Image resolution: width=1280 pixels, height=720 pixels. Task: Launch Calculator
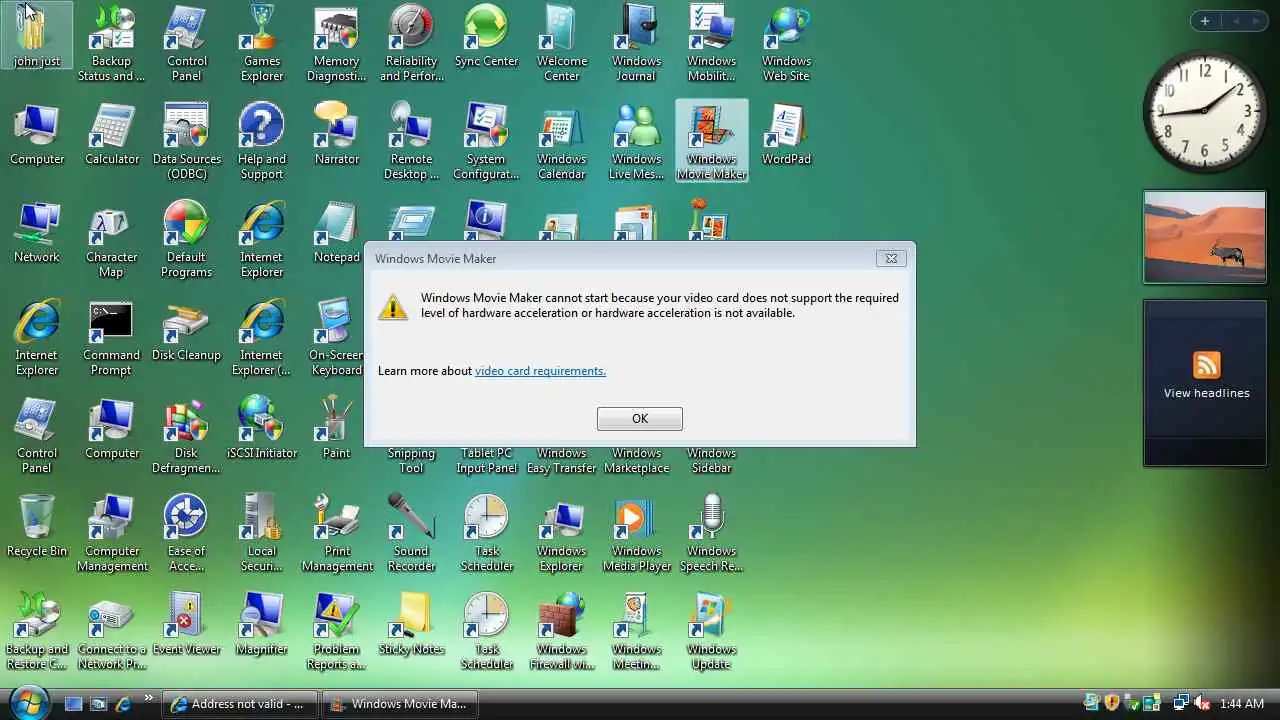[x=112, y=134]
